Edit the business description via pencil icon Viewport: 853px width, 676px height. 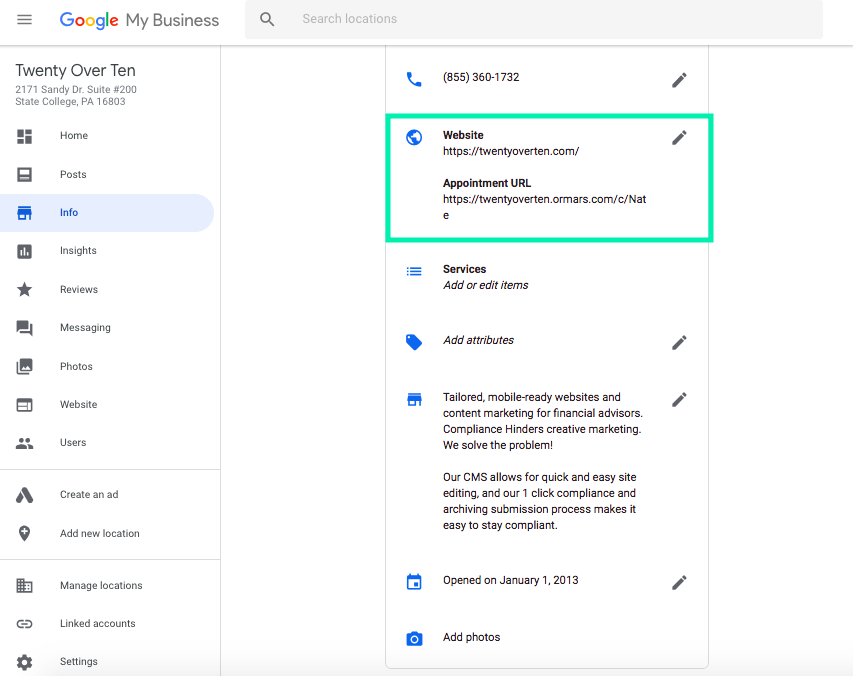tap(679, 399)
